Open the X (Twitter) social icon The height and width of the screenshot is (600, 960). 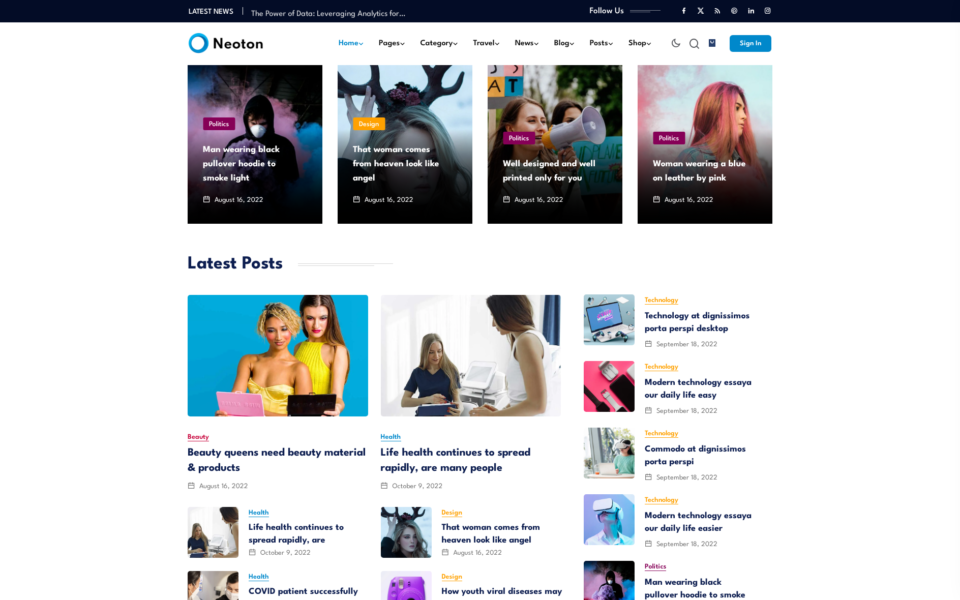pyautogui.click(x=700, y=11)
